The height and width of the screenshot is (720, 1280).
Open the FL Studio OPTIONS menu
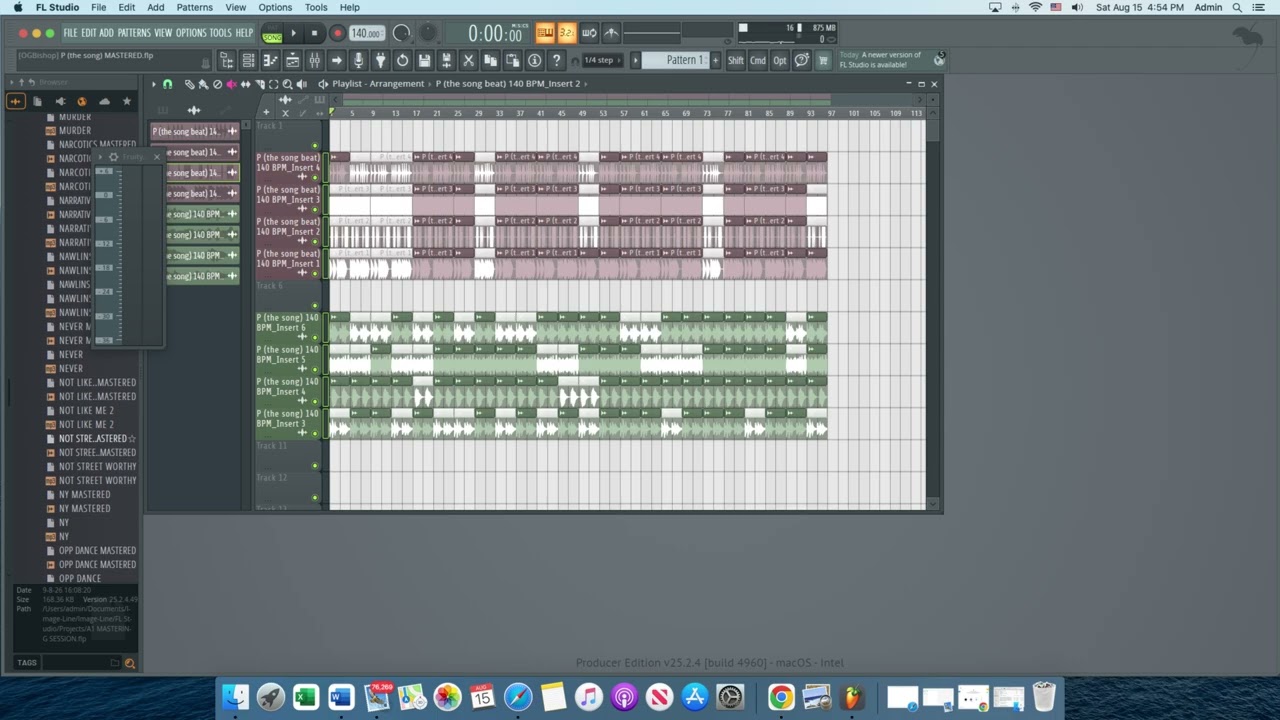tap(191, 33)
